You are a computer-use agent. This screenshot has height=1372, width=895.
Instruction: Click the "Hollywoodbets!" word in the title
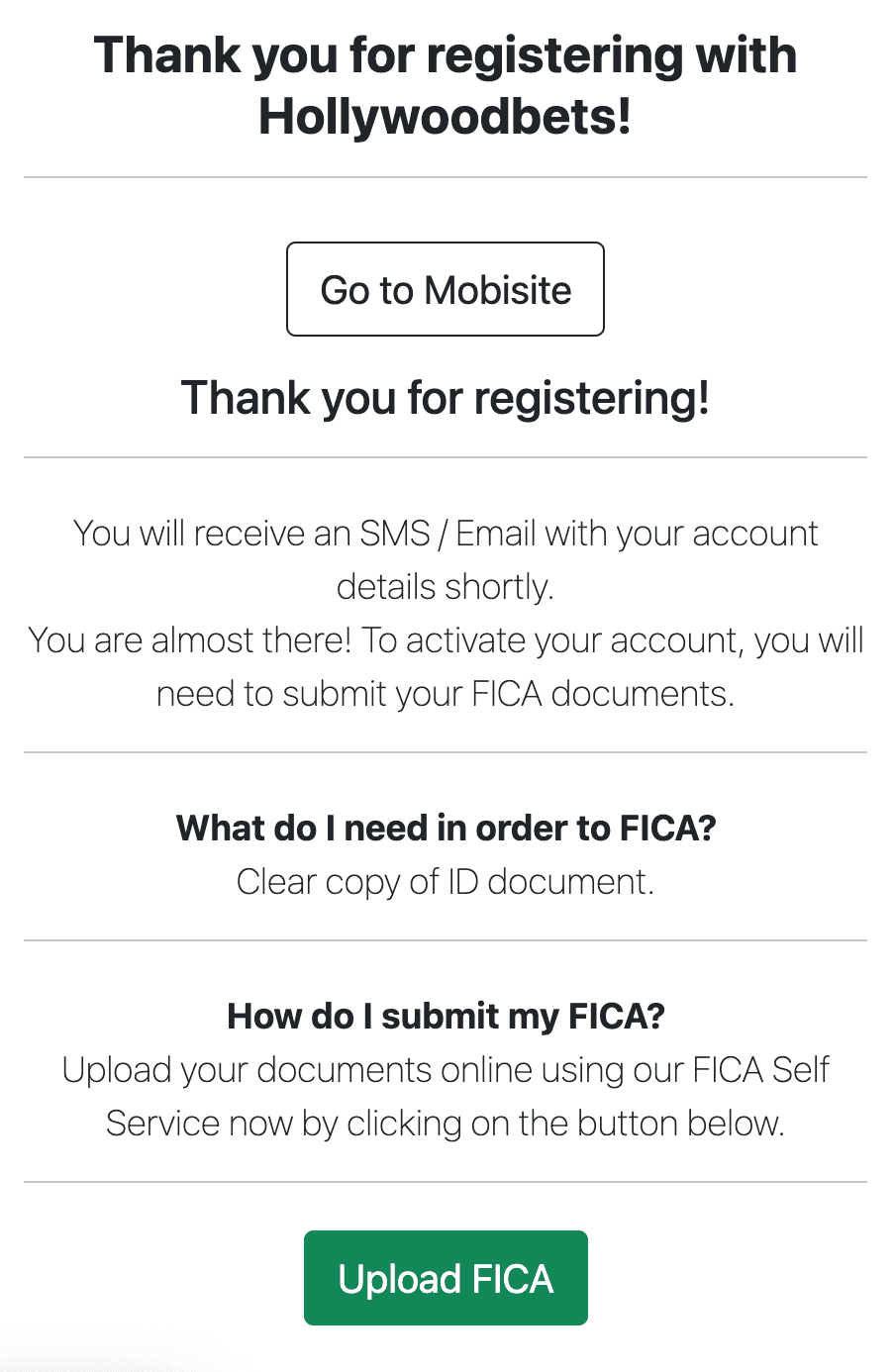(x=446, y=117)
